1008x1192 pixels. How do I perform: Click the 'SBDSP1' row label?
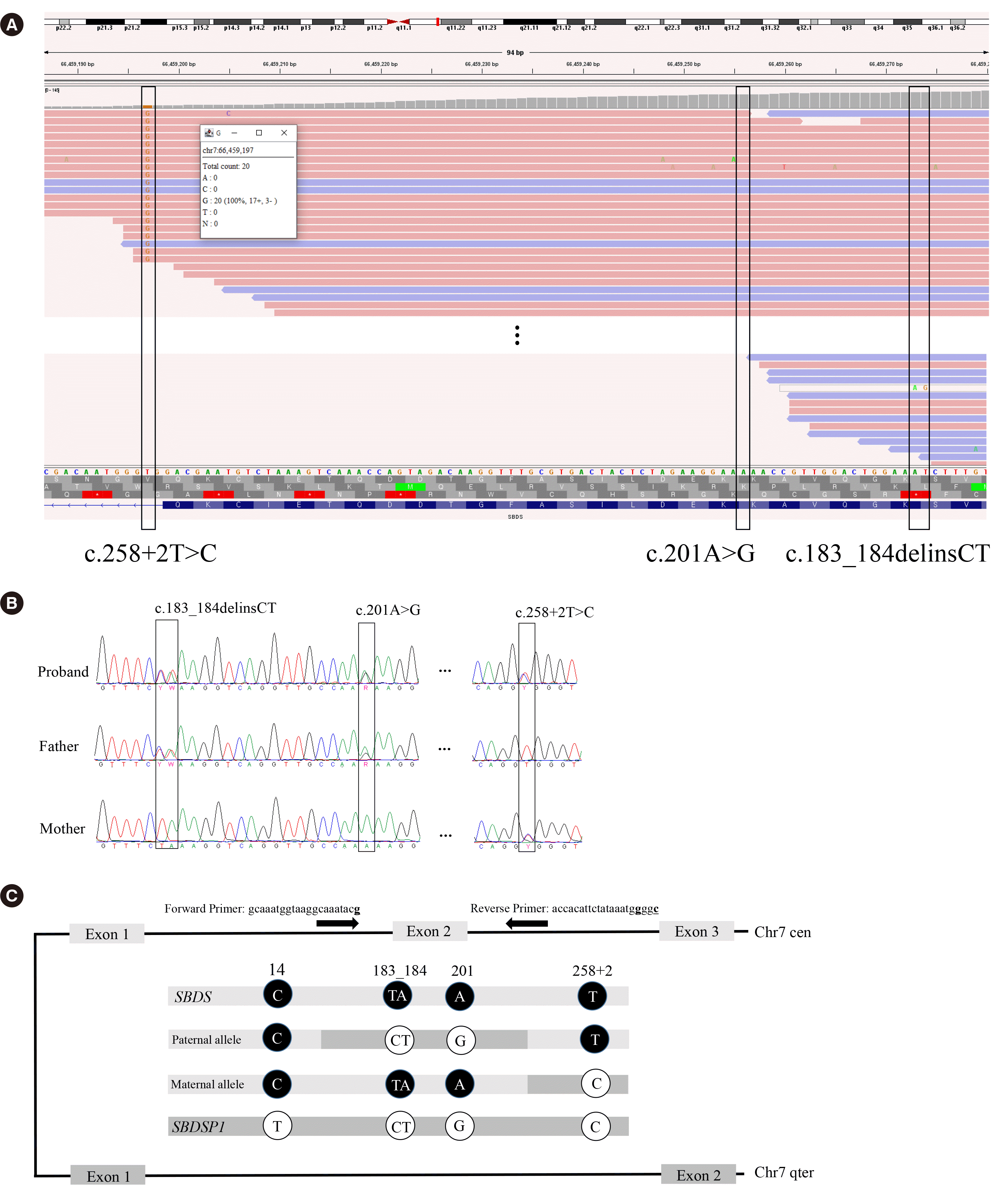click(199, 1127)
